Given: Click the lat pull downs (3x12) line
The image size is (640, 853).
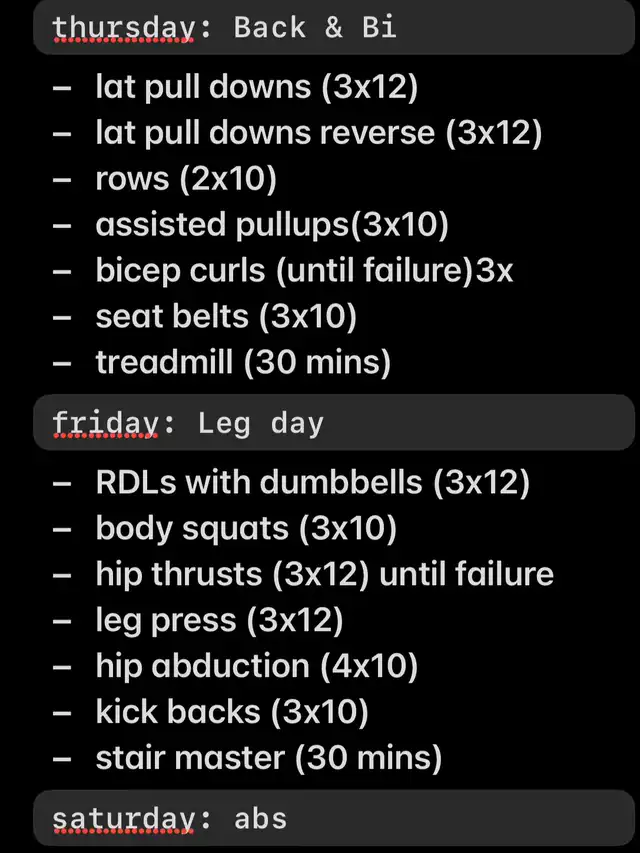Looking at the screenshot, I should (256, 88).
